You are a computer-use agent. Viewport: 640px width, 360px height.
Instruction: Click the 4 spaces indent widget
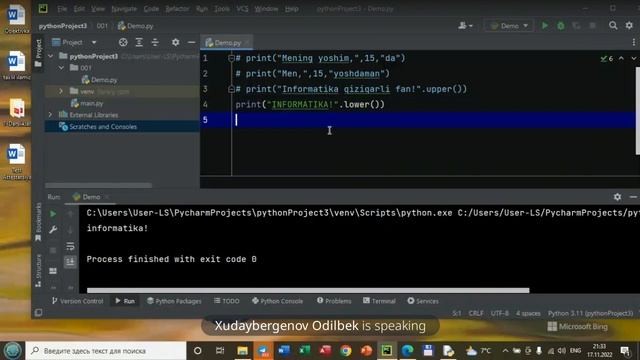[x=528, y=313]
